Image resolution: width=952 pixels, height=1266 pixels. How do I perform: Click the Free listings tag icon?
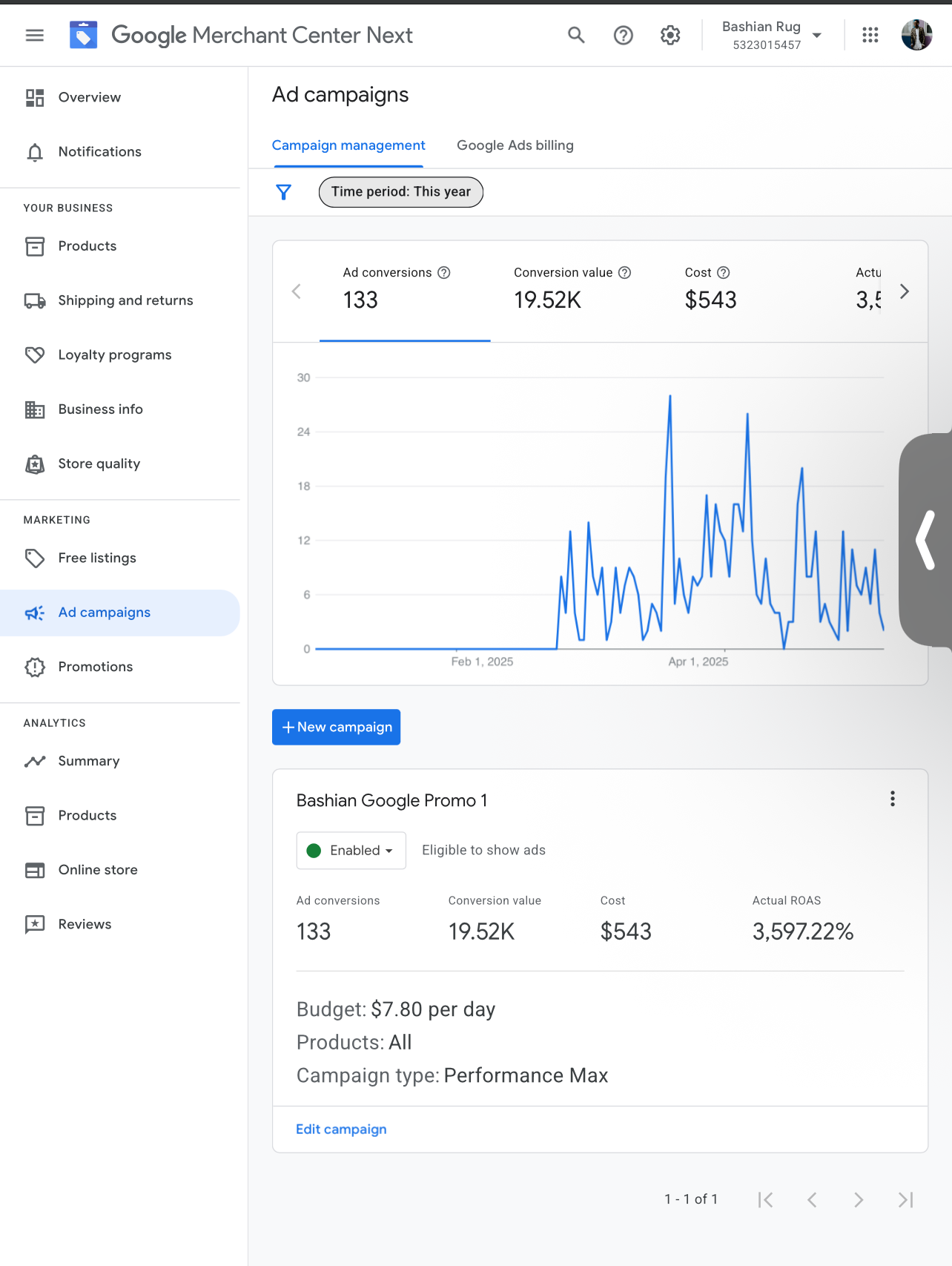click(x=35, y=558)
